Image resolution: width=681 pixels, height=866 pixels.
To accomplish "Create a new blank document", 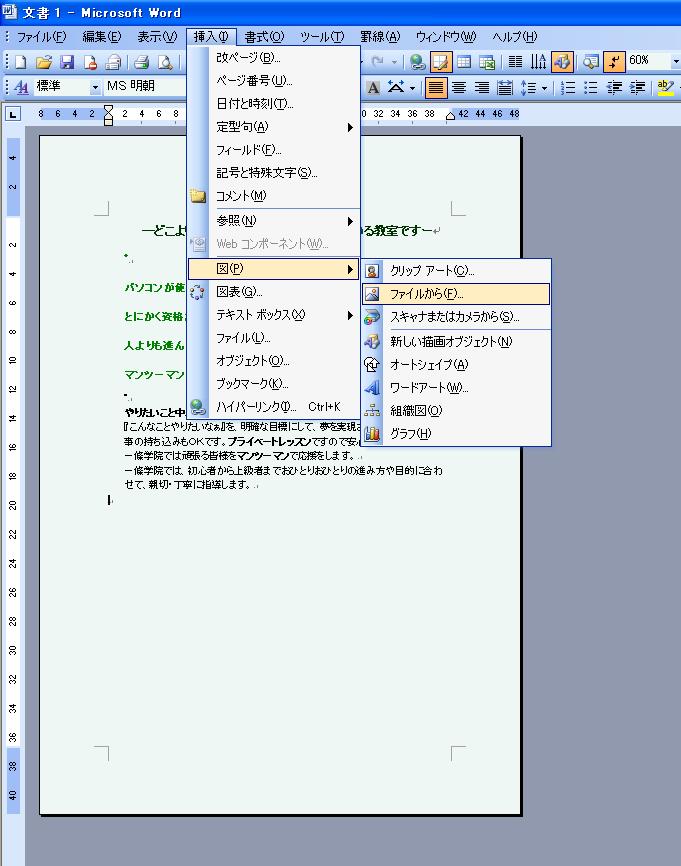I will pyautogui.click(x=21, y=62).
